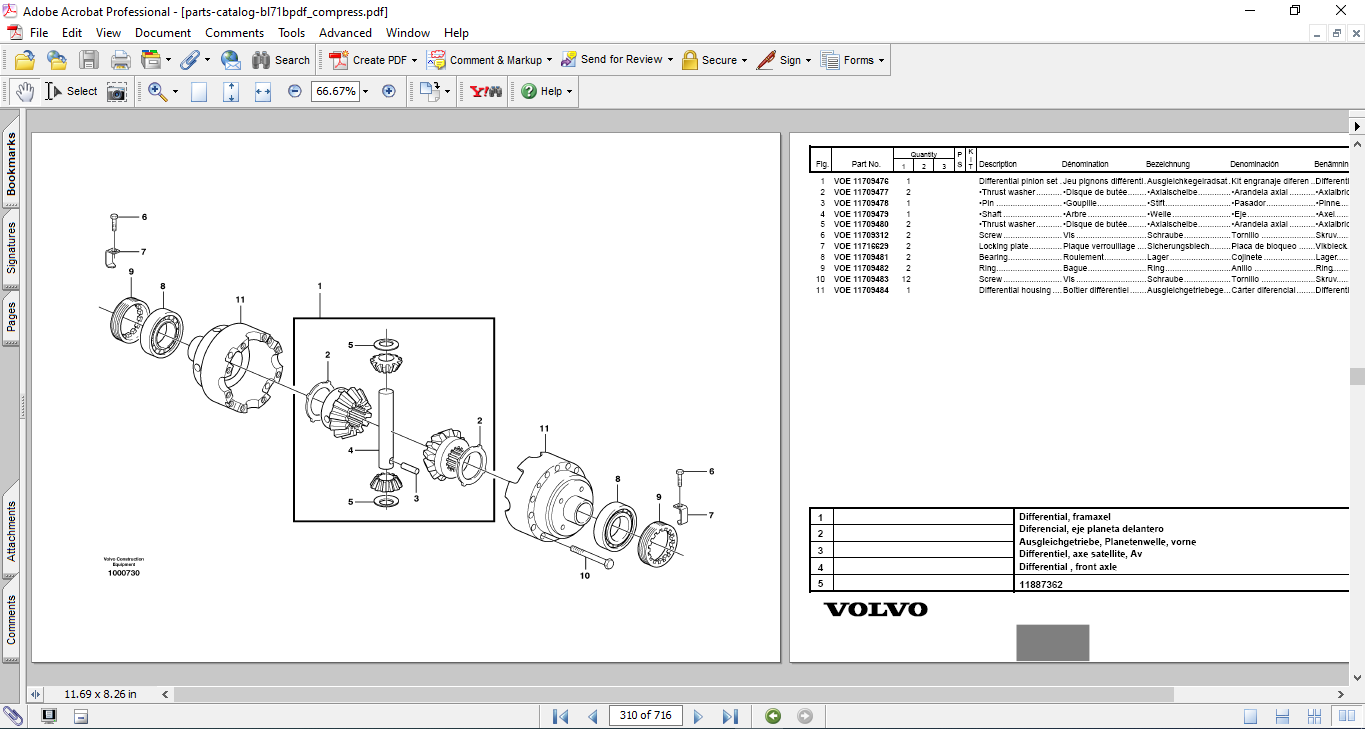Click the green Previous View arrow
The width and height of the screenshot is (1365, 729).
point(772,716)
